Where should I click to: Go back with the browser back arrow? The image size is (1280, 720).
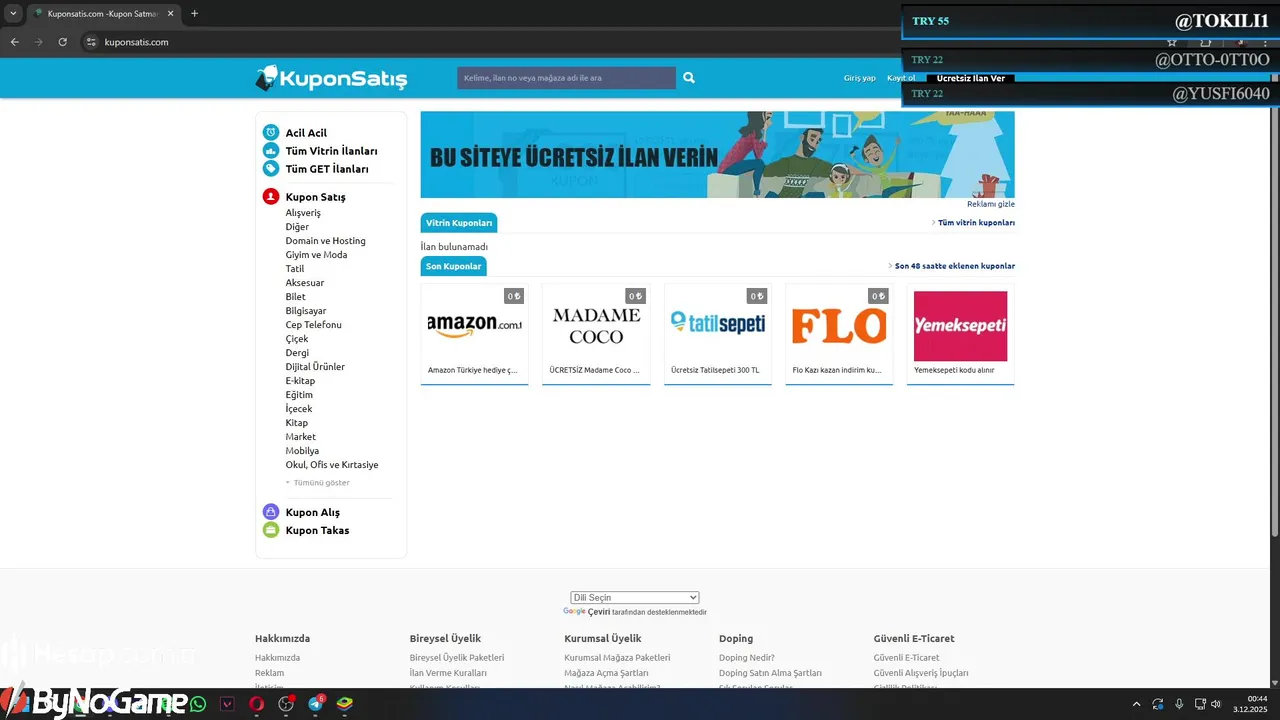point(14,42)
